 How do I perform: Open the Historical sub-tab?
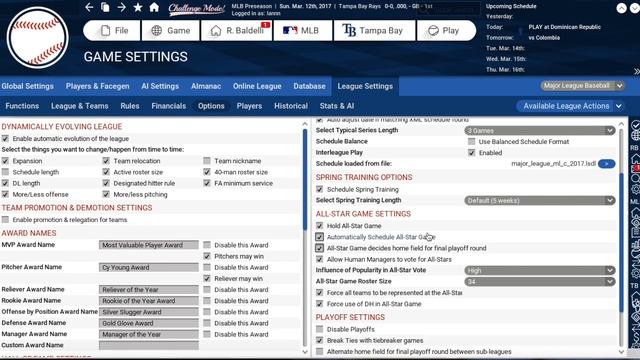tap(291, 106)
